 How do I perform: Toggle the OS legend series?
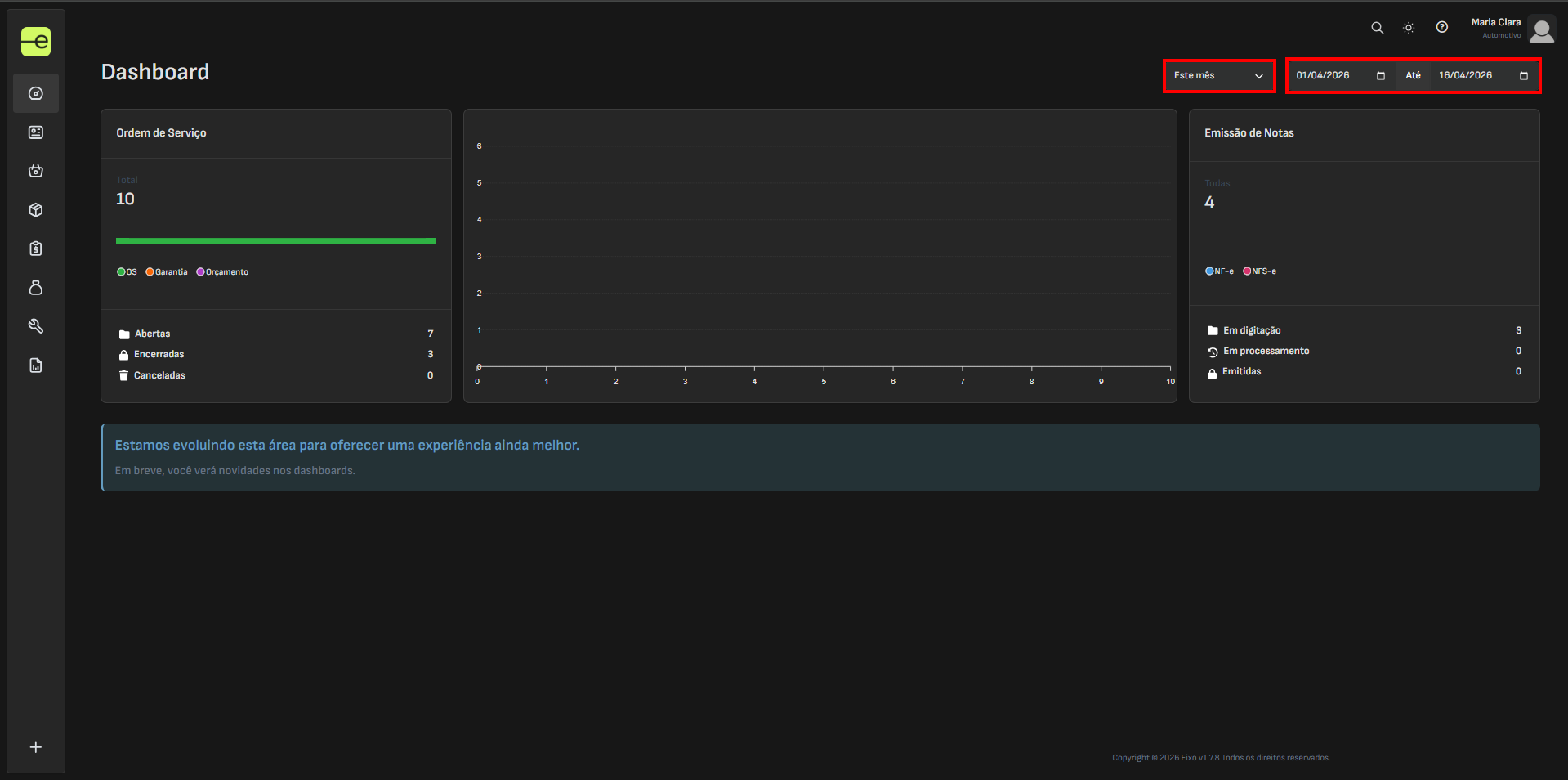point(127,272)
